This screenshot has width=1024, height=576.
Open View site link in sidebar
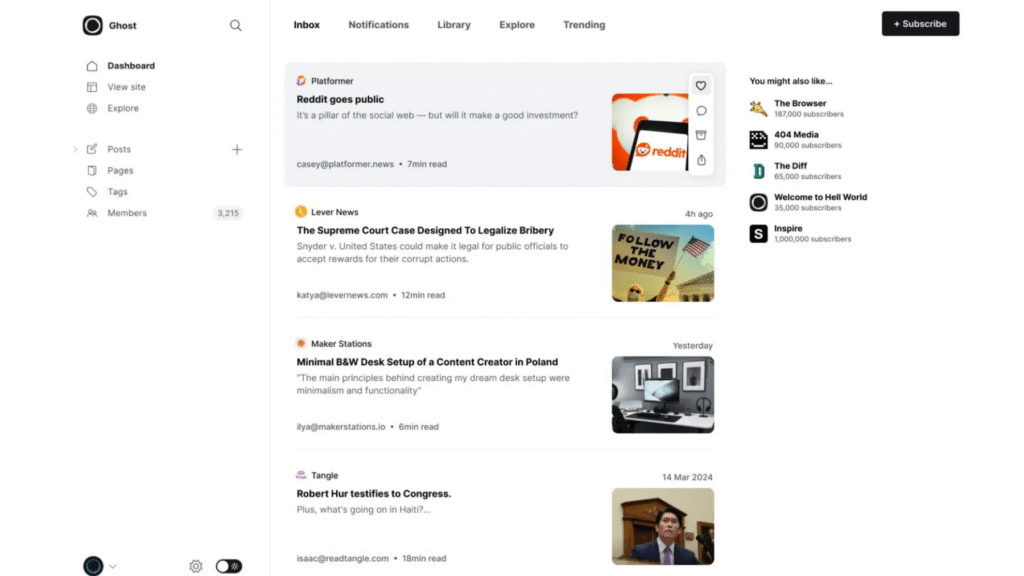click(127, 87)
